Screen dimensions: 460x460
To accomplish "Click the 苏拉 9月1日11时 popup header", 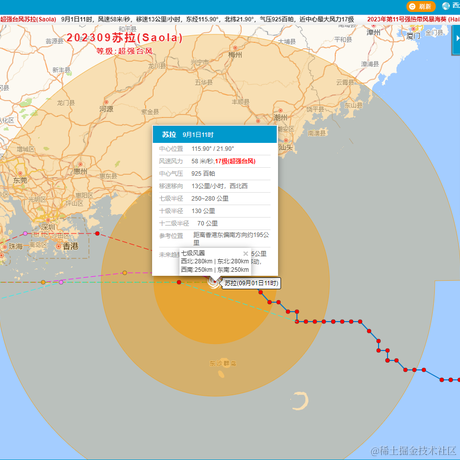I will (215, 134).
